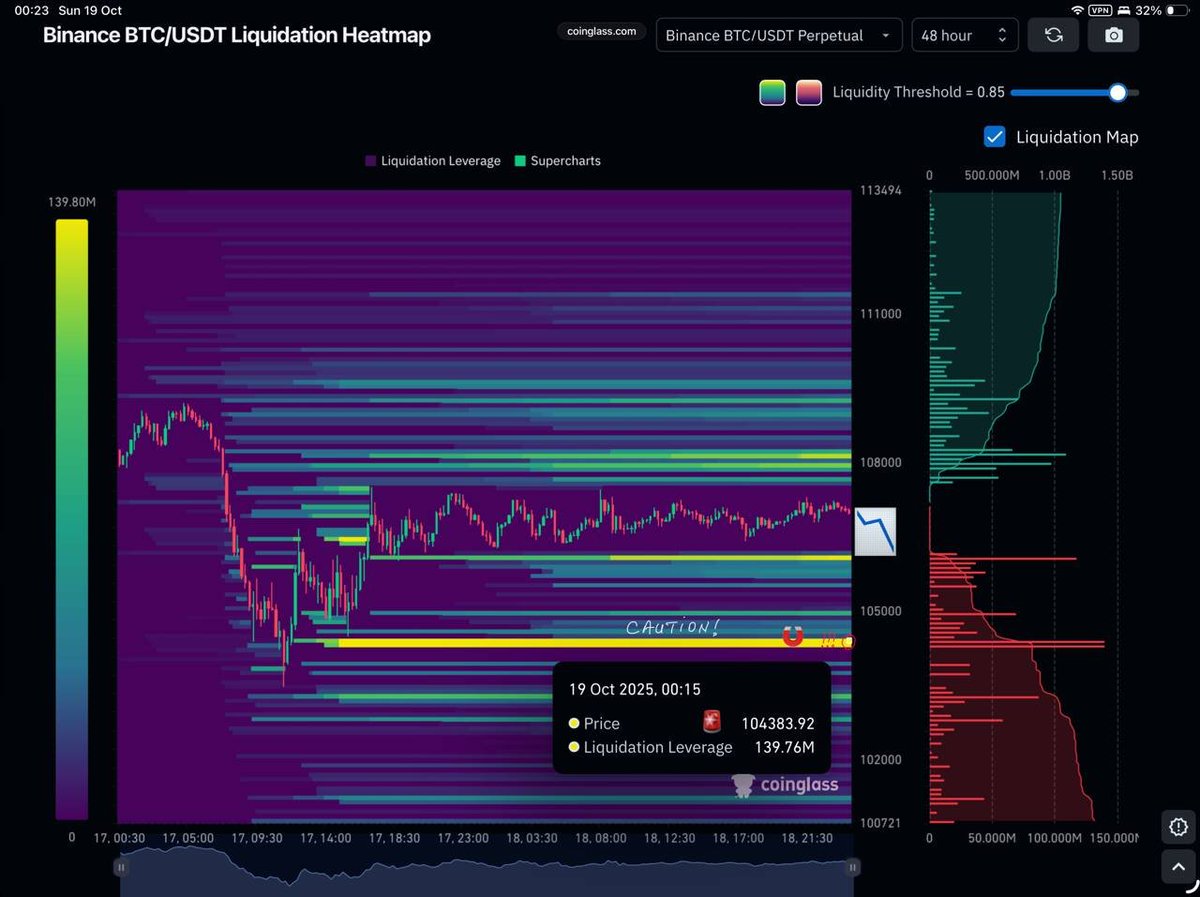Click the Liquidation Leverage 139.76M tooltip value
Screen dimensions: 1200x897
pyautogui.click(x=783, y=747)
